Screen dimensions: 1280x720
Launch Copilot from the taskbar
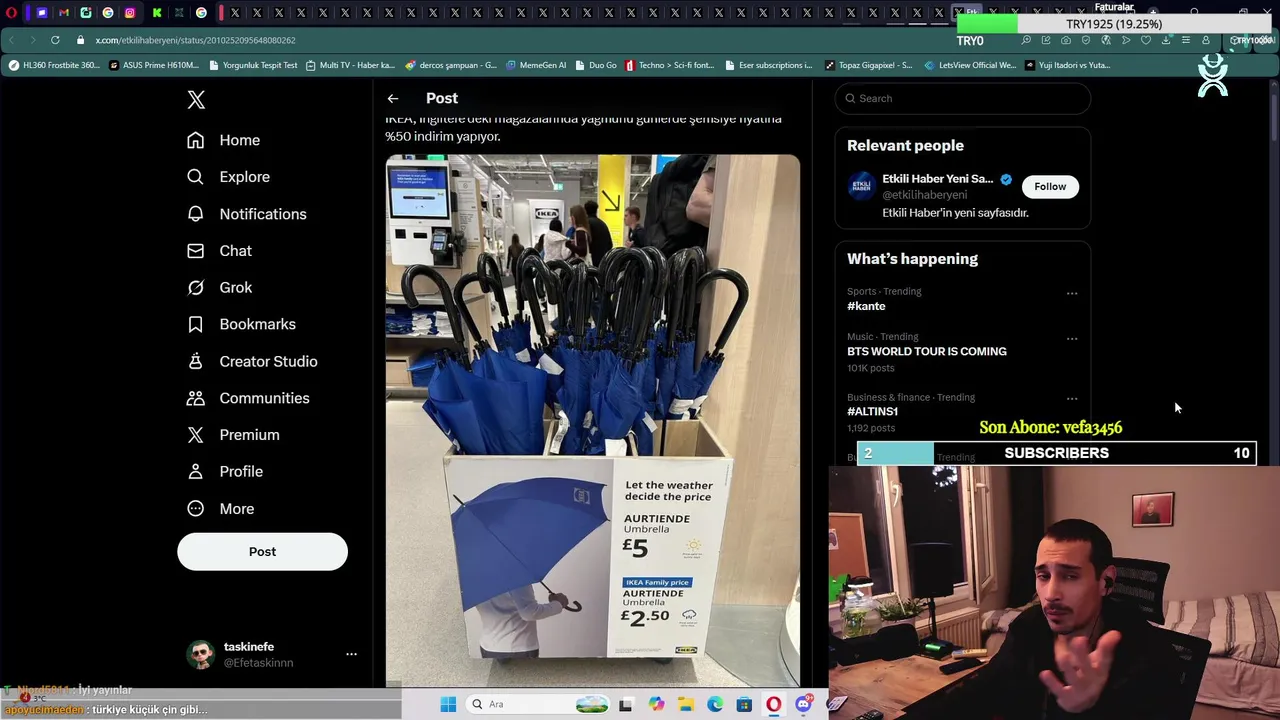[656, 704]
